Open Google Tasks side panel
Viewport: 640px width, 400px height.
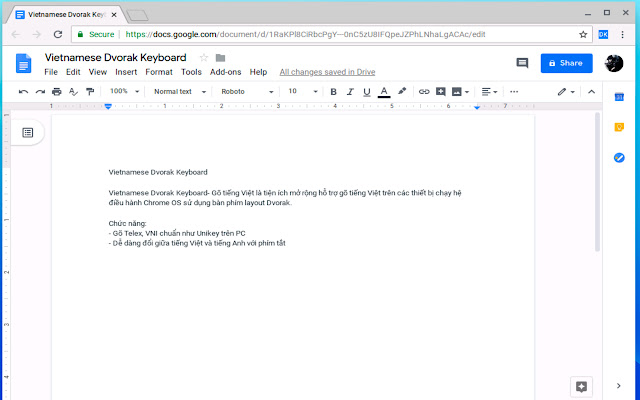coord(619,158)
